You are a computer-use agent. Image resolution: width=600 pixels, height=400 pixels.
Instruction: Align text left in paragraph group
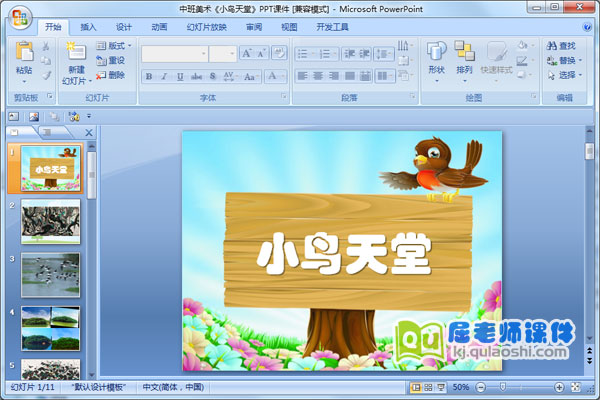point(303,76)
